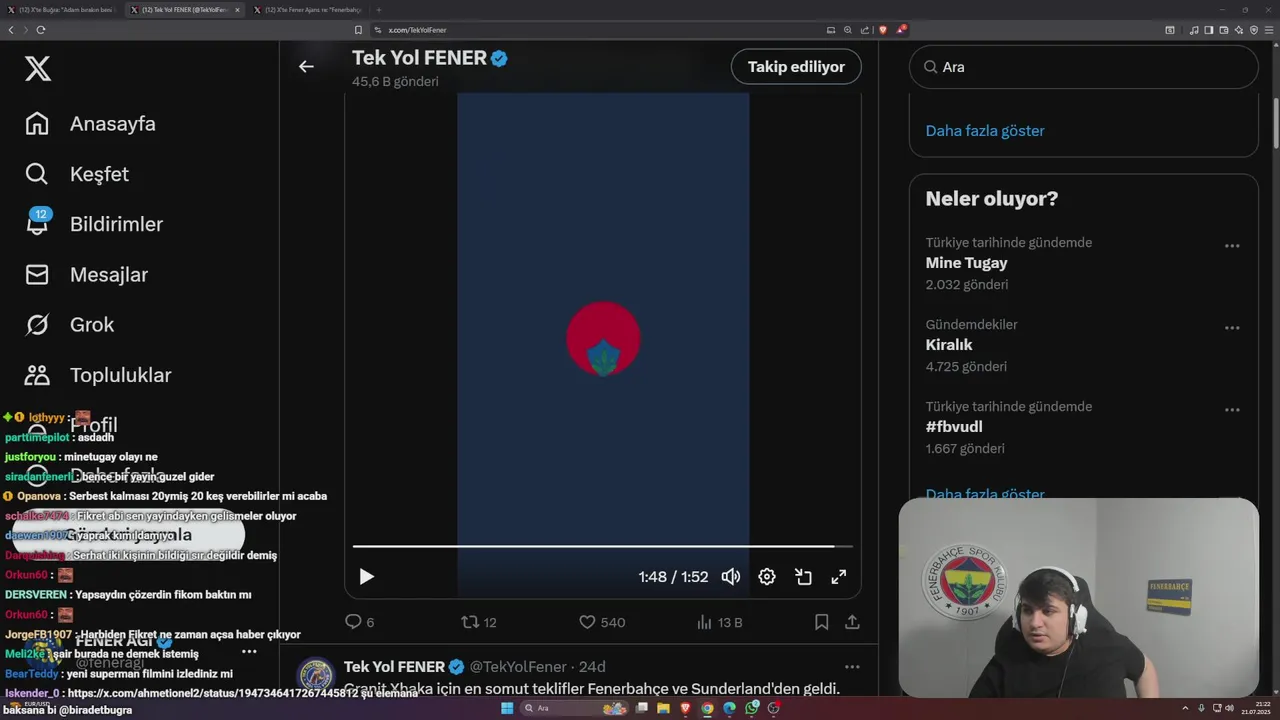This screenshot has width=1280, height=720.
Task: Open Topluluklar in sidebar
Action: pos(98,375)
